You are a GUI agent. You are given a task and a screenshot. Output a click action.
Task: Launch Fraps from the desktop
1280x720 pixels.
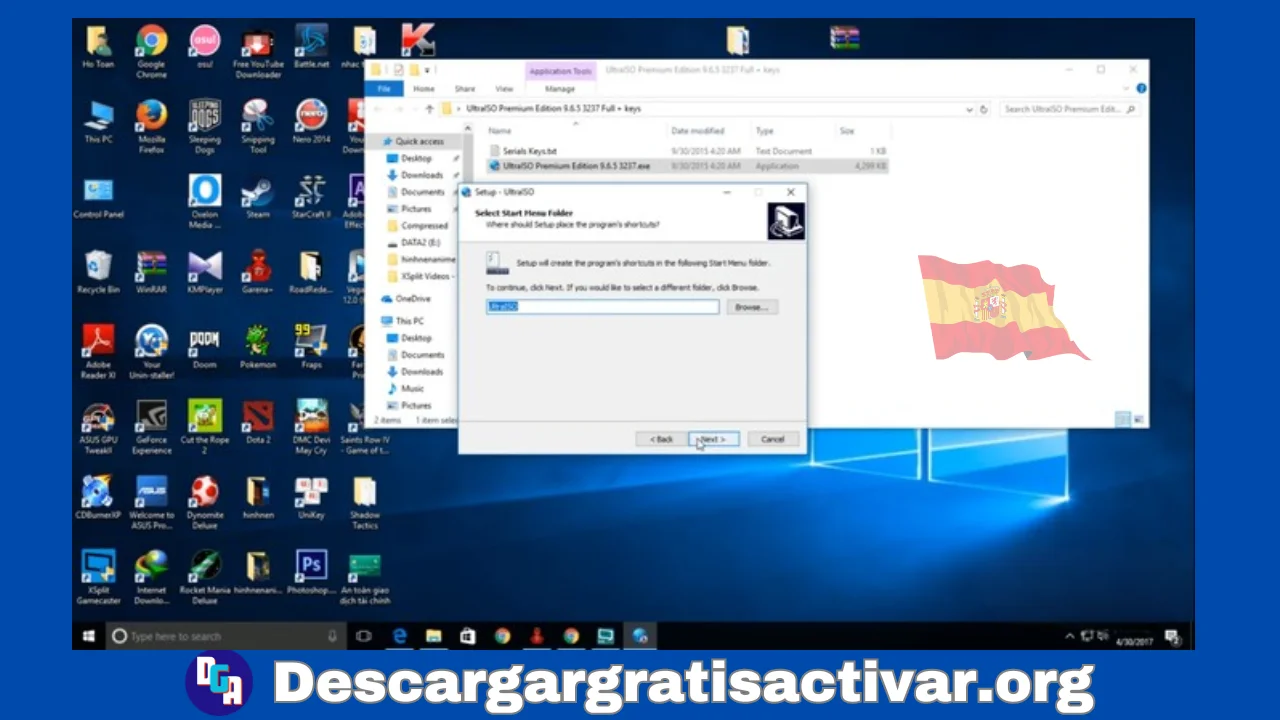(311, 347)
